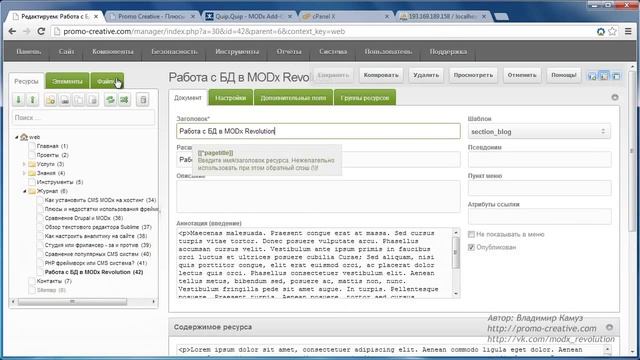This screenshot has height=360, width=640.
Task: Create a new static resource via the tree toolbar icon
Action: click(93, 100)
